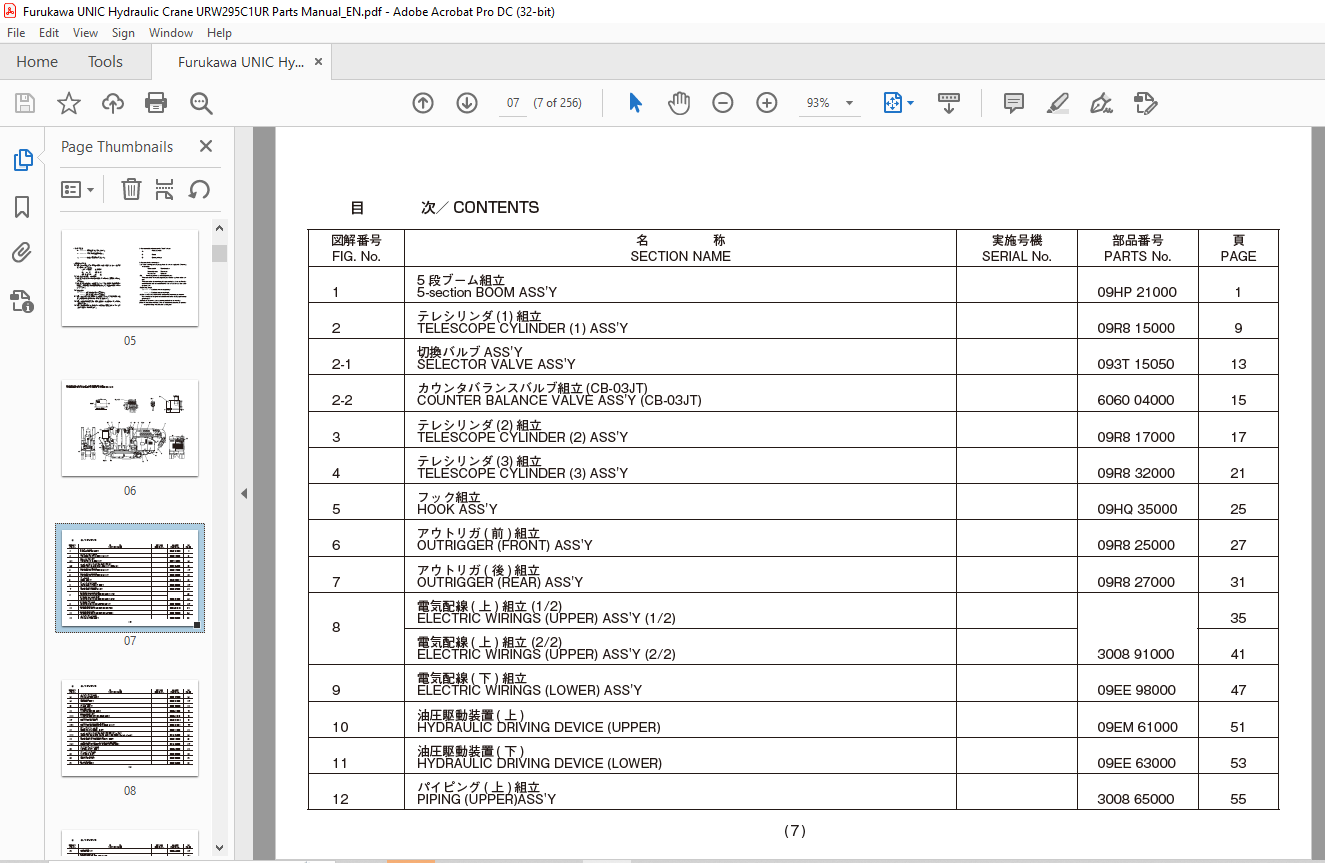Upload file to cloud icon
The height and width of the screenshot is (863, 1325).
coord(113,103)
